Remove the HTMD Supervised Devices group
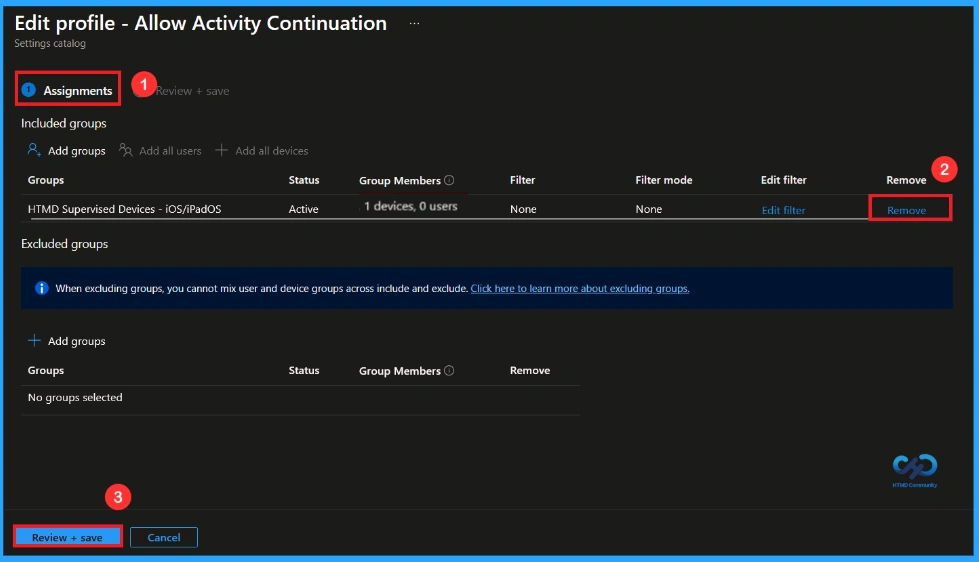 (x=906, y=210)
